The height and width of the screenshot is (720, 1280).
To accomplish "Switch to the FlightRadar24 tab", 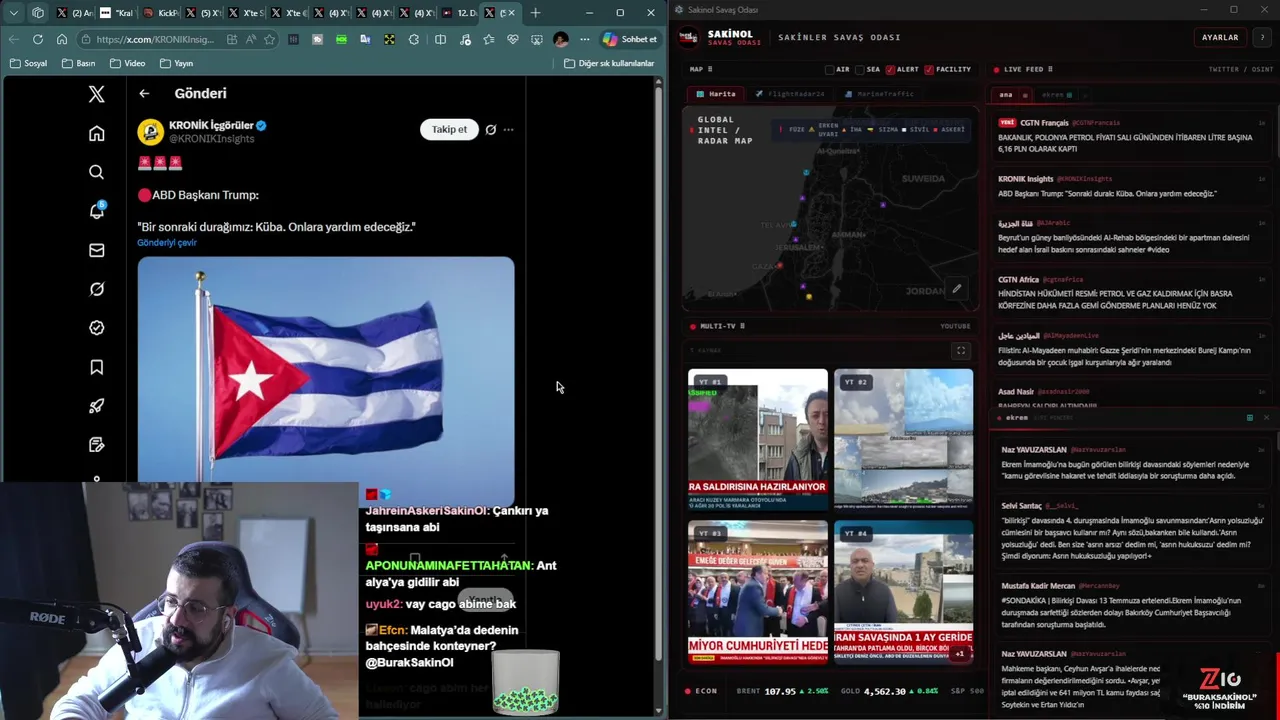I will click(x=790, y=94).
